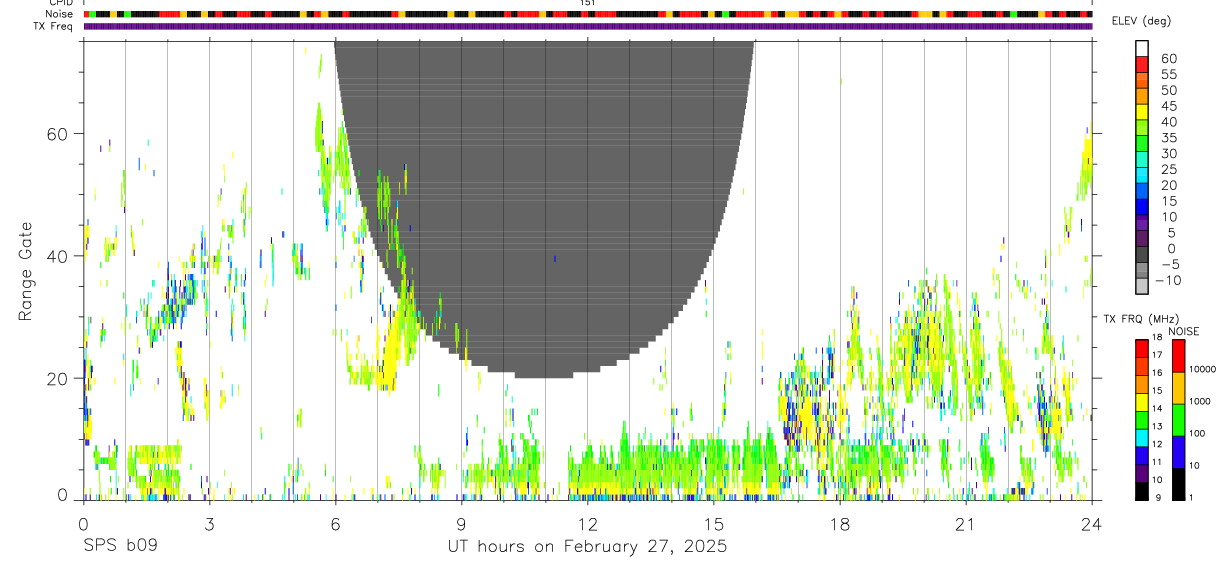Select the 3 hour tick on UT axis
This screenshot has height=567, width=1228.
pos(209,524)
